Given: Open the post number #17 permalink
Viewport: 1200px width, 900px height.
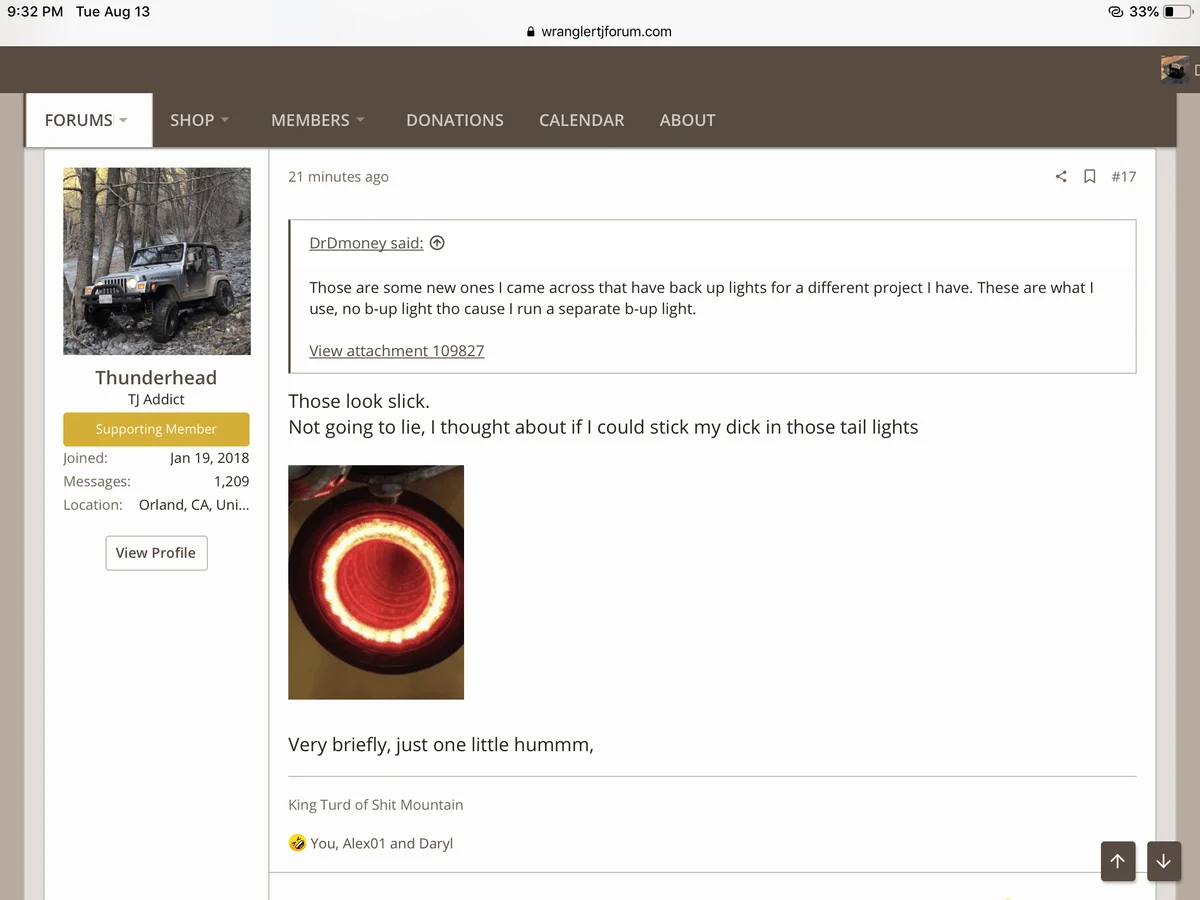Looking at the screenshot, I should [1124, 177].
